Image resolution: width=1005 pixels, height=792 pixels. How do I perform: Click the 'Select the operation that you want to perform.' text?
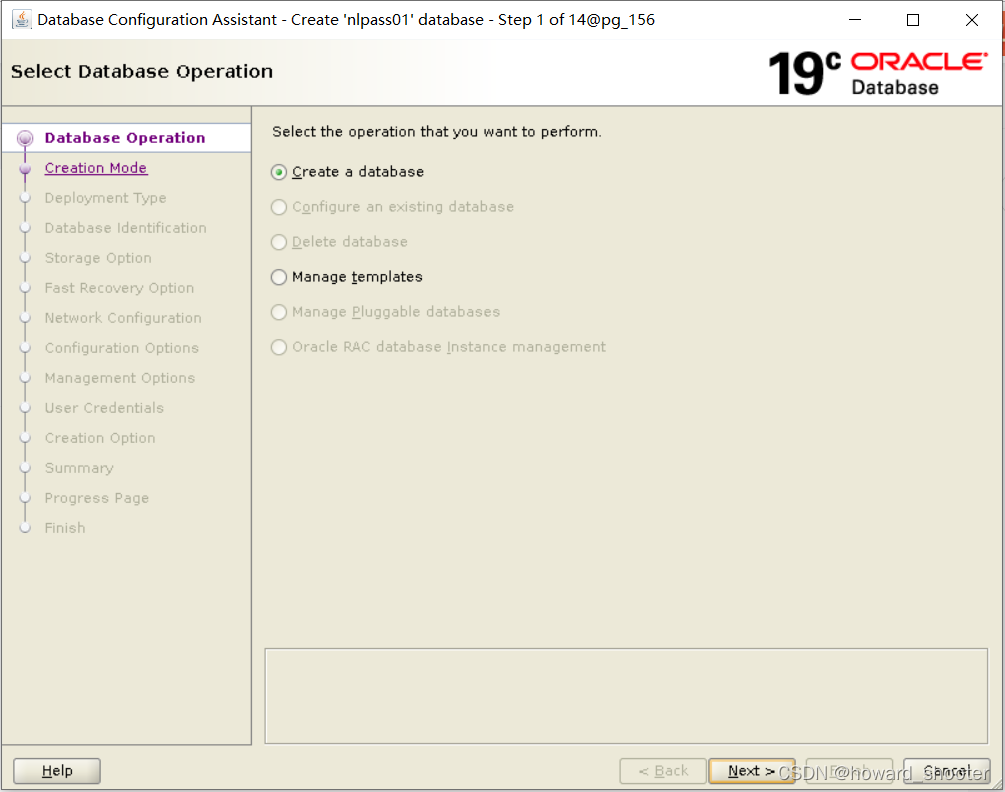click(436, 132)
